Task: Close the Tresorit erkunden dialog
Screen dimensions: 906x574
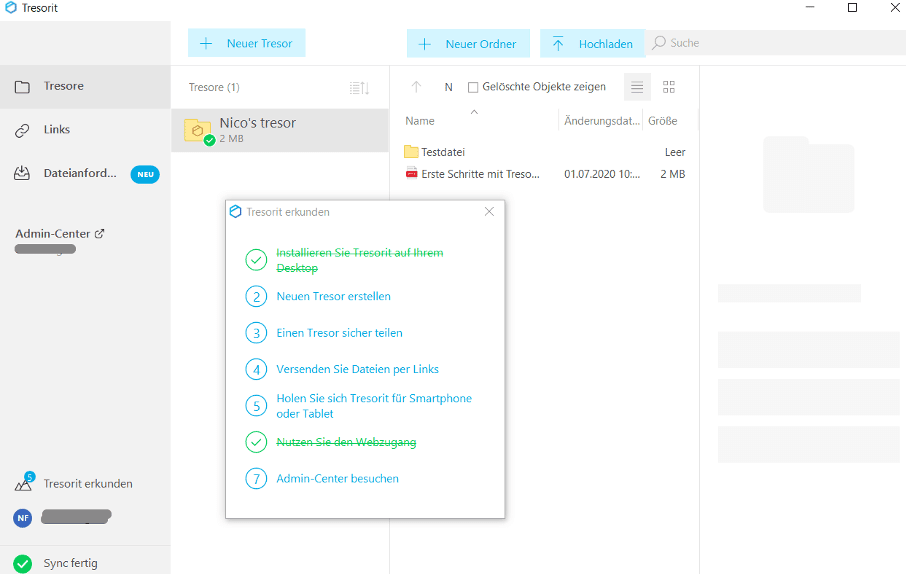Action: pyautogui.click(x=489, y=212)
